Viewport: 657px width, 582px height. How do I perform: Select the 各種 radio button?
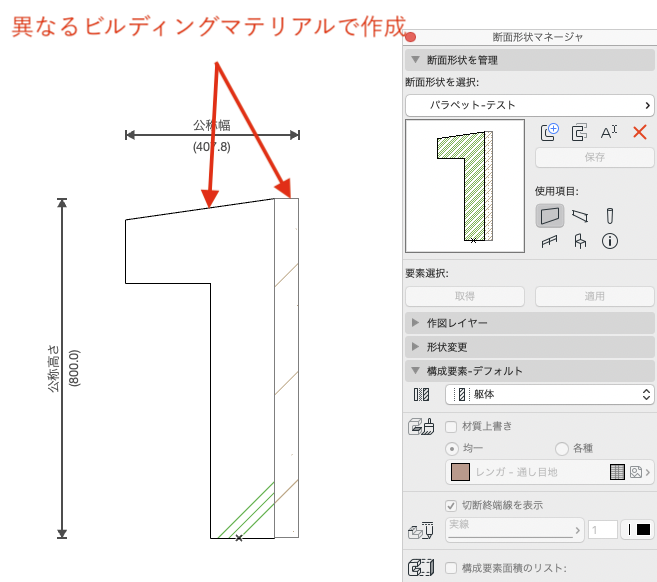(561, 449)
